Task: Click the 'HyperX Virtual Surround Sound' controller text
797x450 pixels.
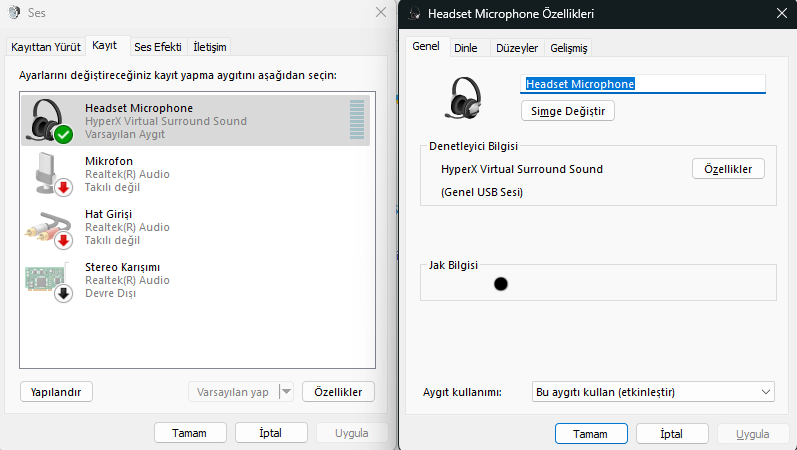Action: click(522, 169)
